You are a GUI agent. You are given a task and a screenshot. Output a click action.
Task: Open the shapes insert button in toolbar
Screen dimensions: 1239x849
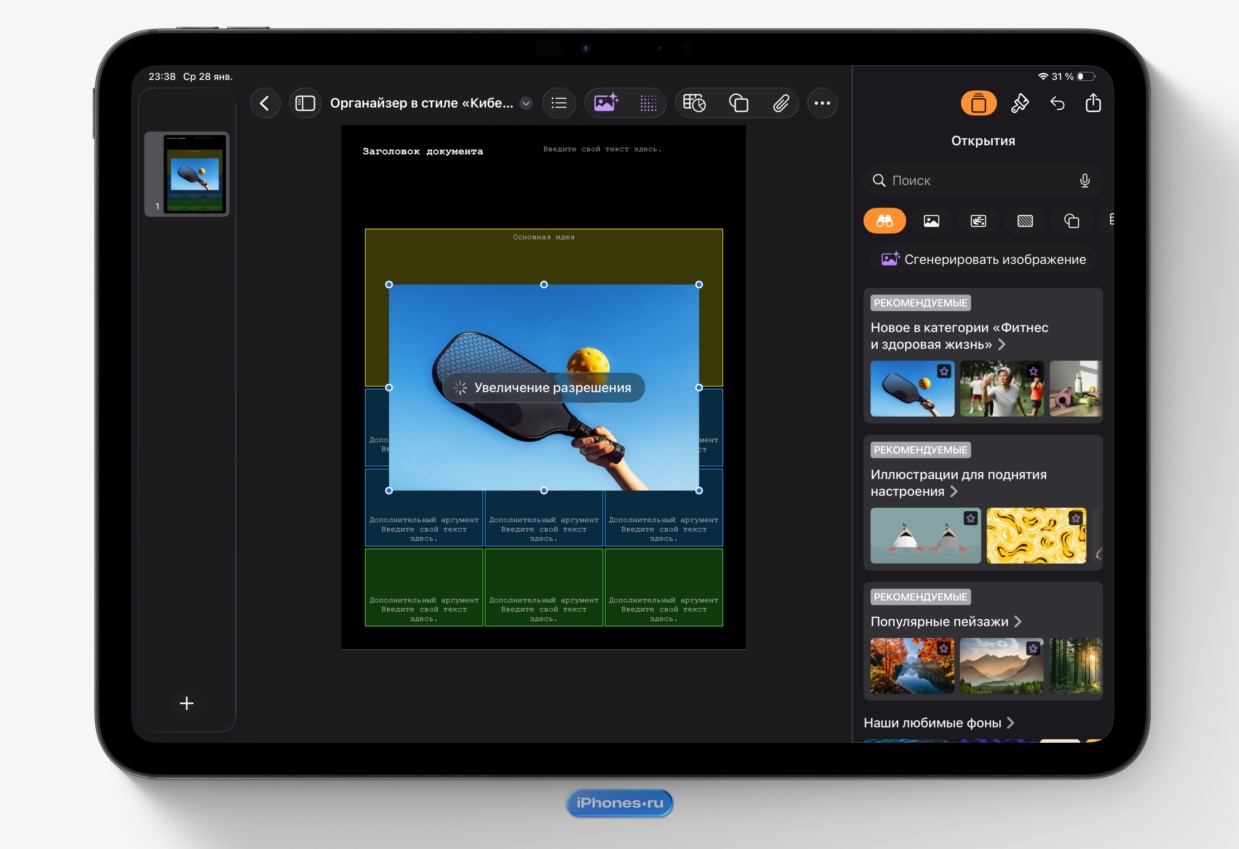pyautogui.click(x=739, y=103)
